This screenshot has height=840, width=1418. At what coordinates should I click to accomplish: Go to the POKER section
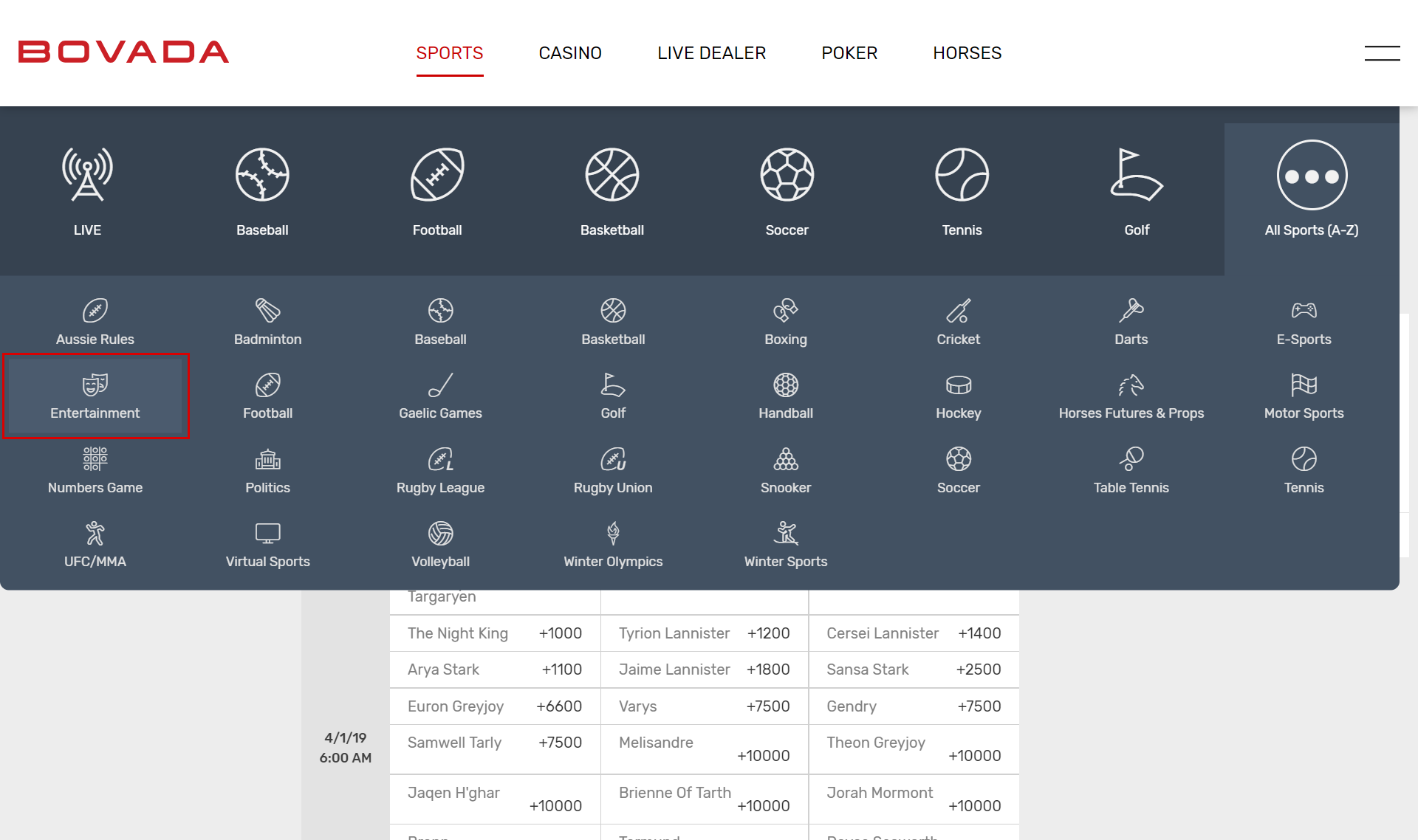(x=849, y=53)
